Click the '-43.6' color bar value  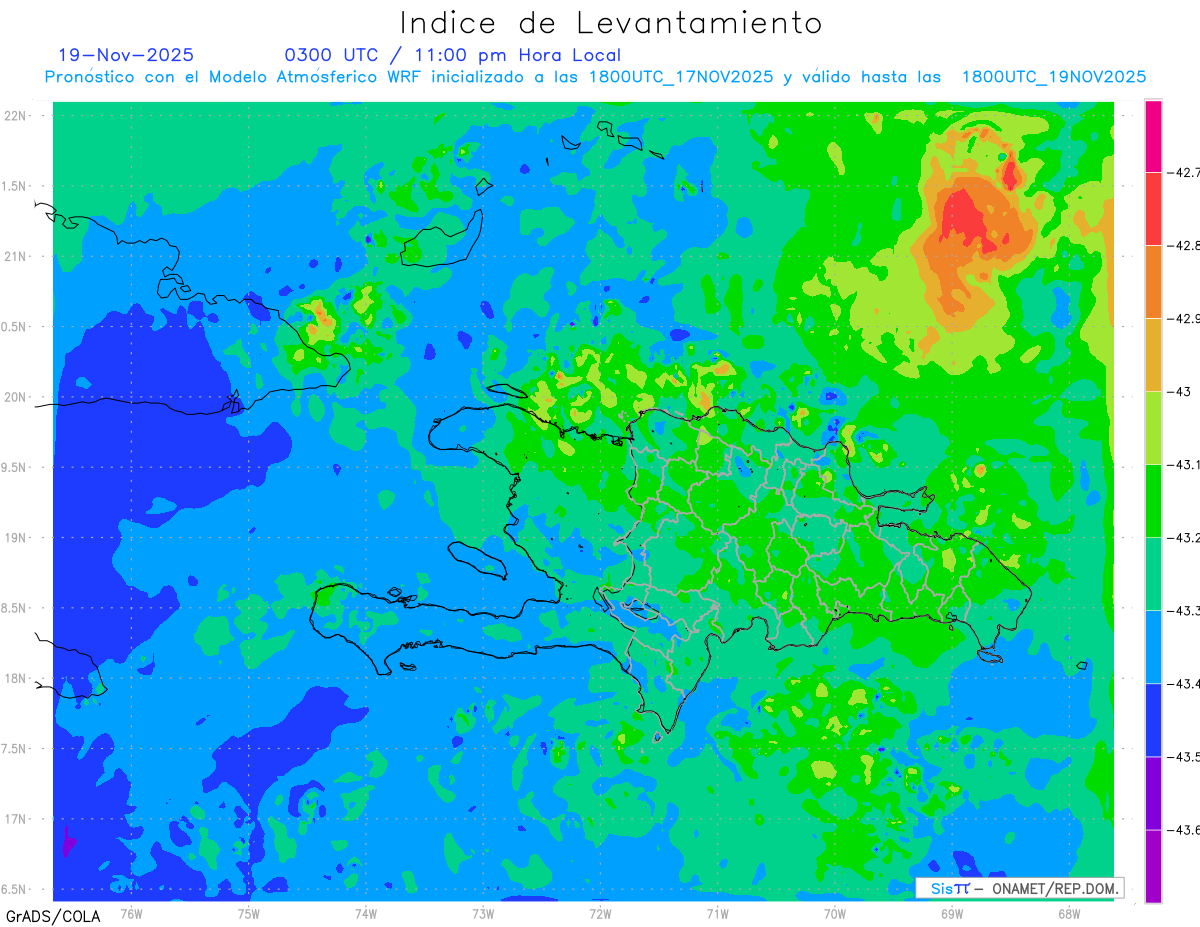pos(1183,830)
